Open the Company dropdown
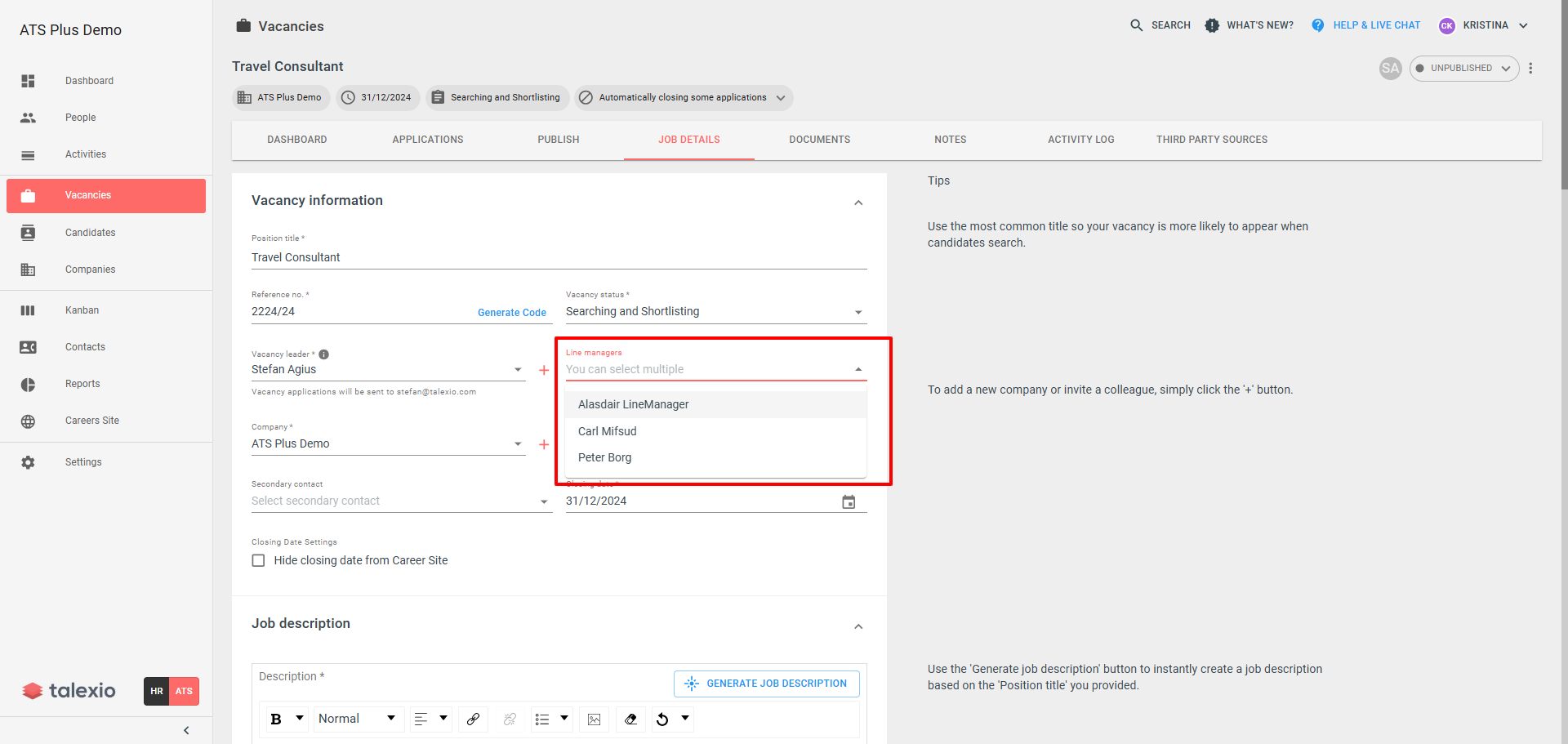 pos(389,444)
